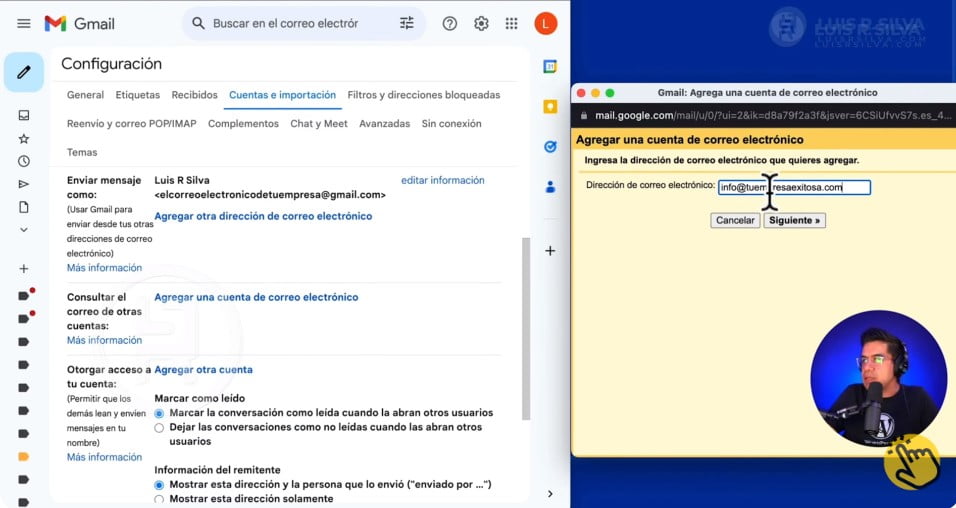Open Google Tasks side panel icon
The image size is (956, 508).
(550, 147)
